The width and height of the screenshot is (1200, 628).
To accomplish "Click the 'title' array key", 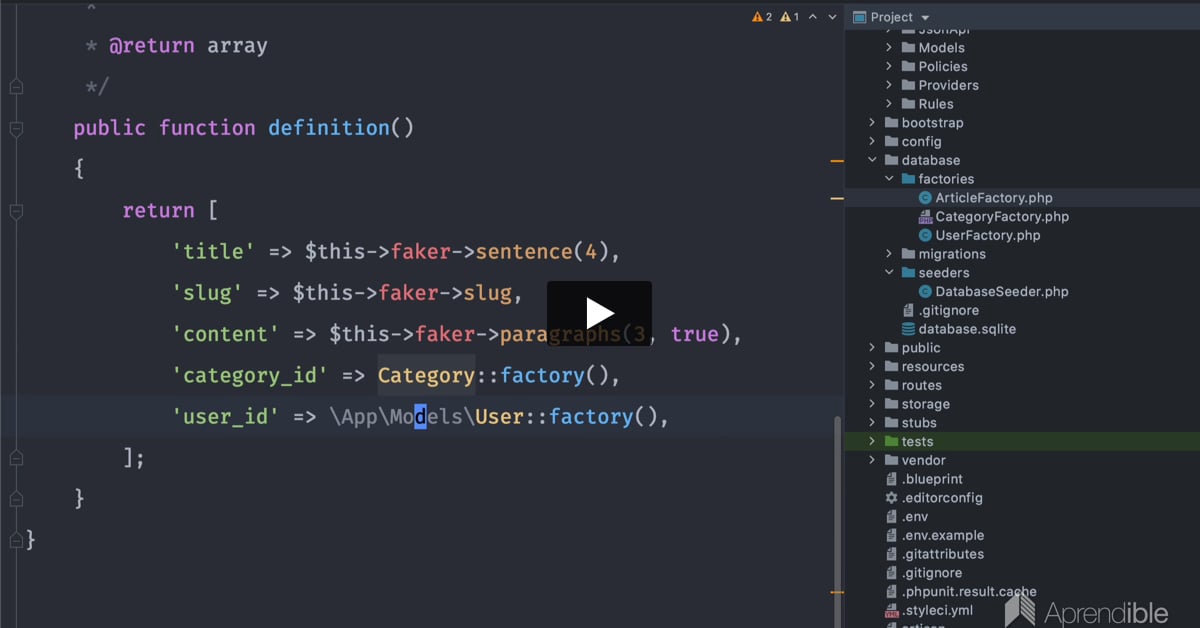I will click(213, 252).
